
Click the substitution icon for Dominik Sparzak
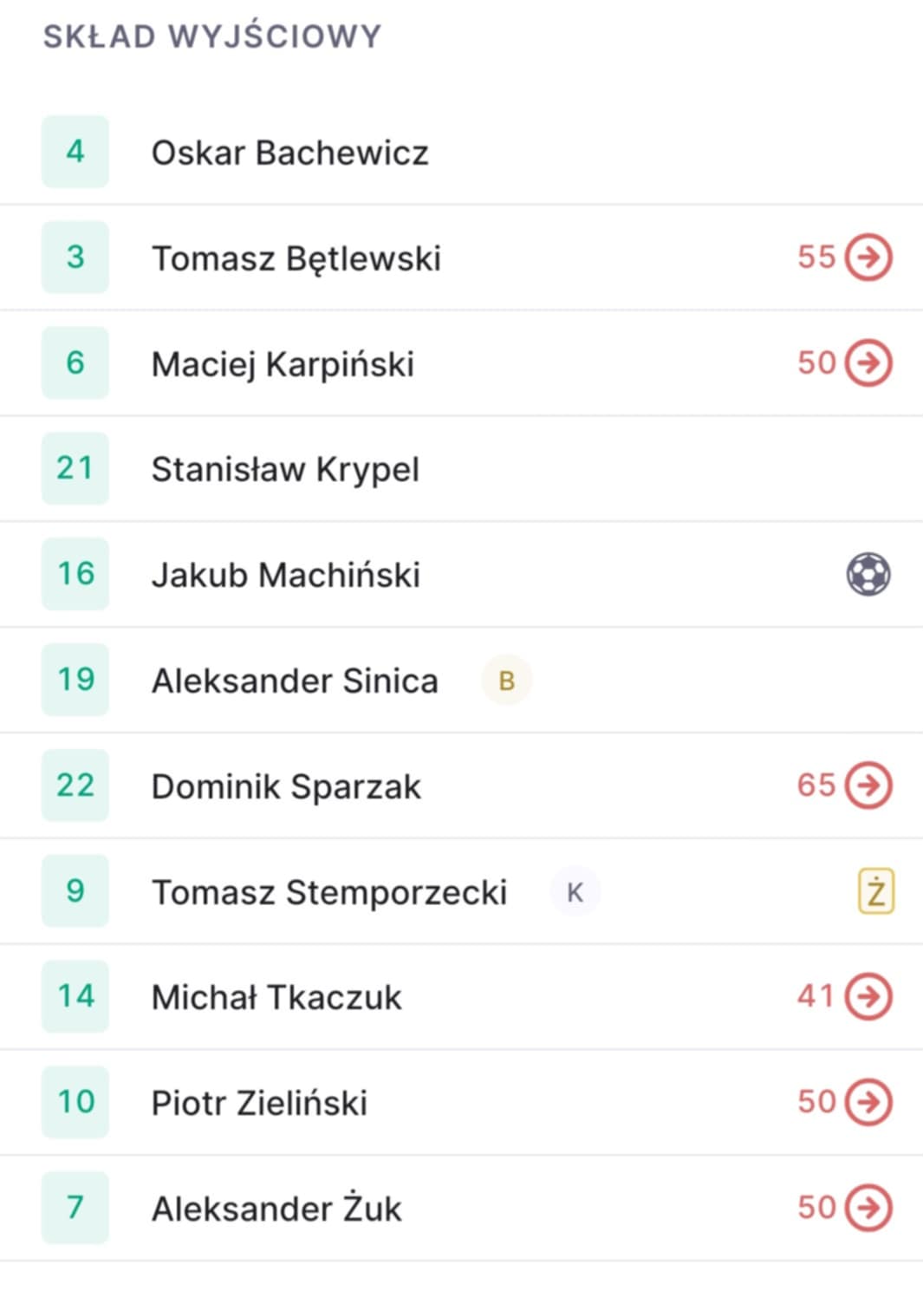tap(868, 785)
